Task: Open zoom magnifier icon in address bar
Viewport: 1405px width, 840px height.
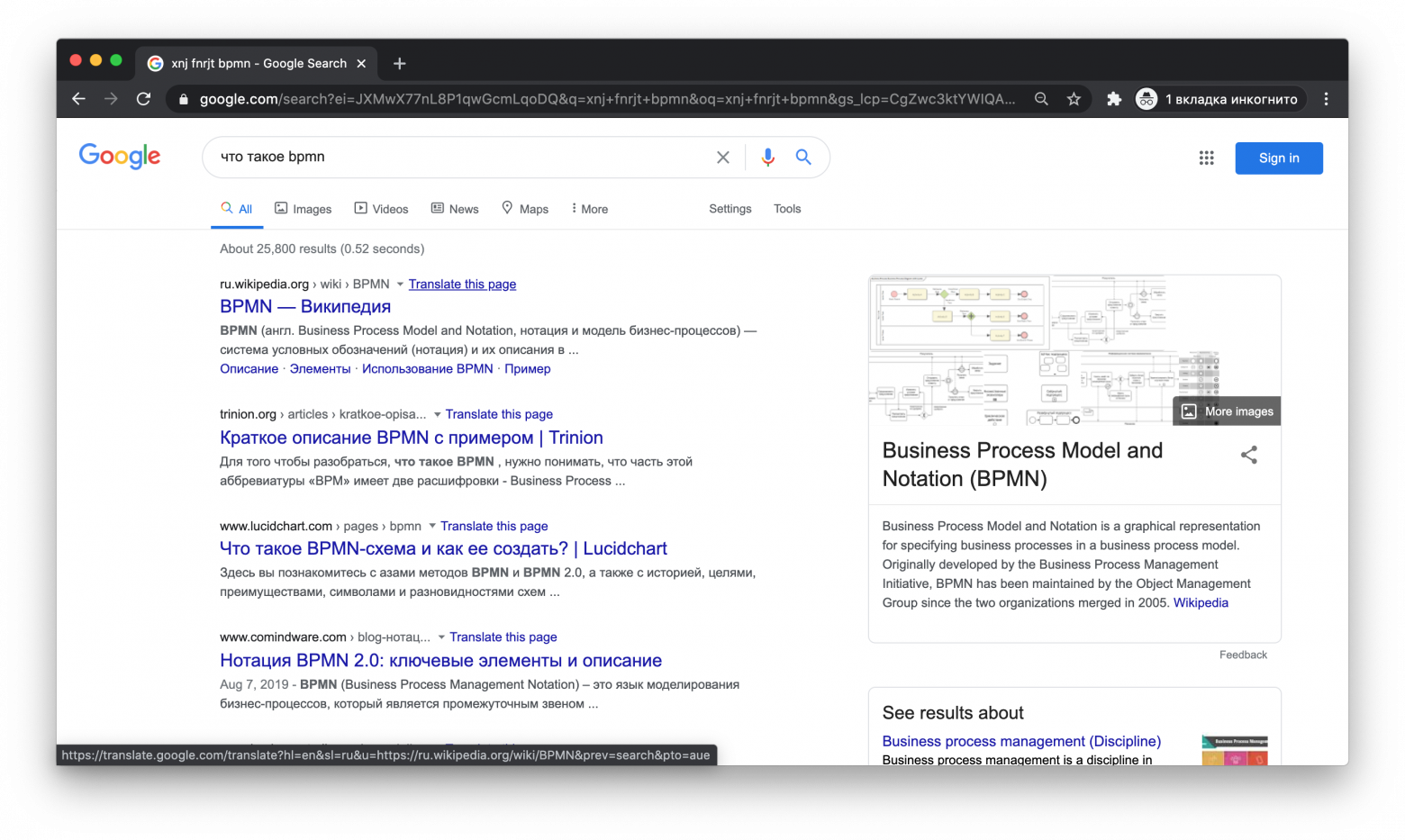Action: 1041,99
